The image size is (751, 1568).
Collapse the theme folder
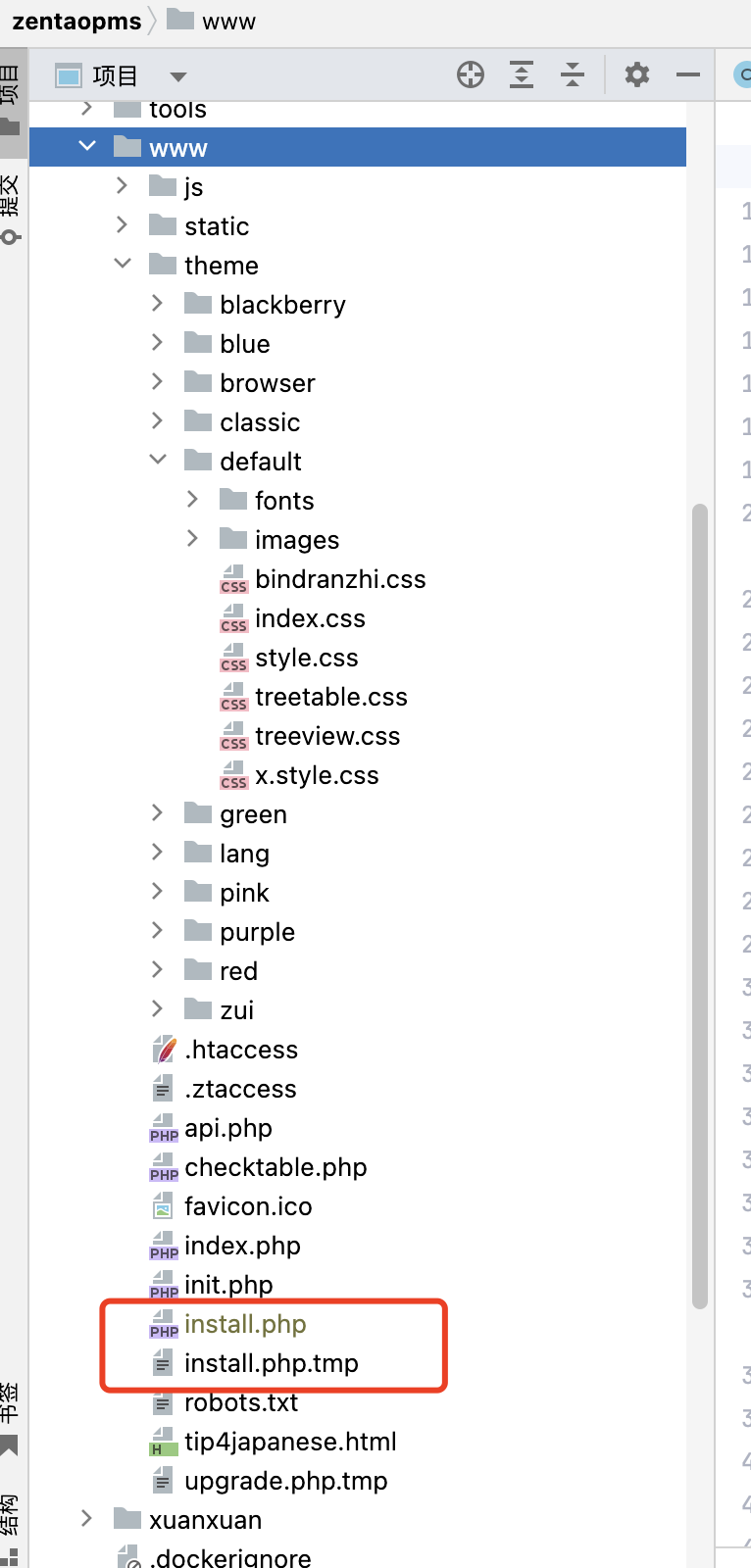[123, 265]
